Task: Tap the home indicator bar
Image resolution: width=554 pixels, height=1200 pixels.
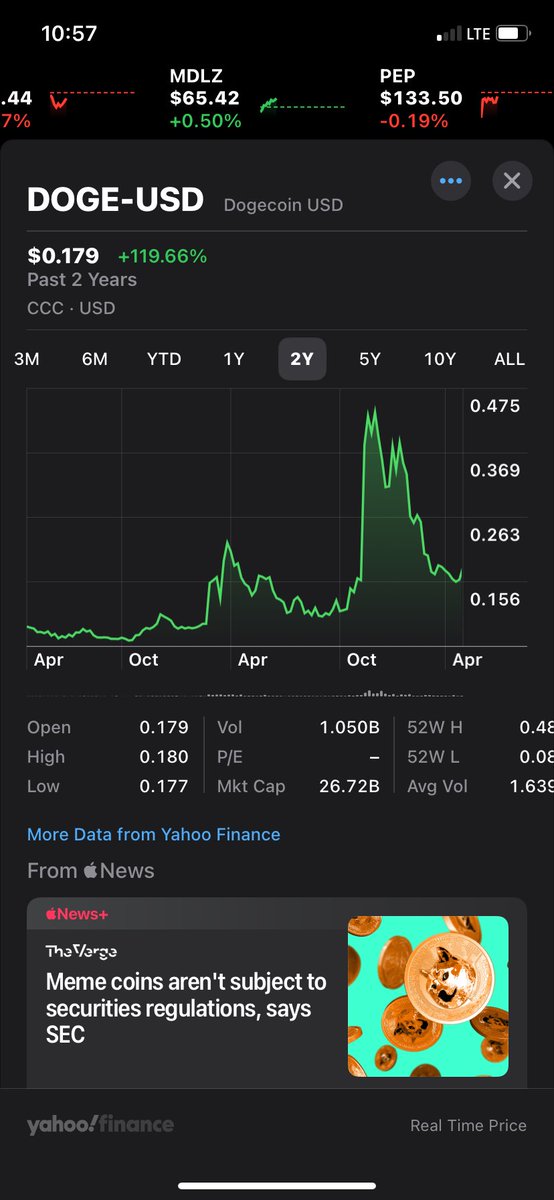Action: tap(277, 1186)
